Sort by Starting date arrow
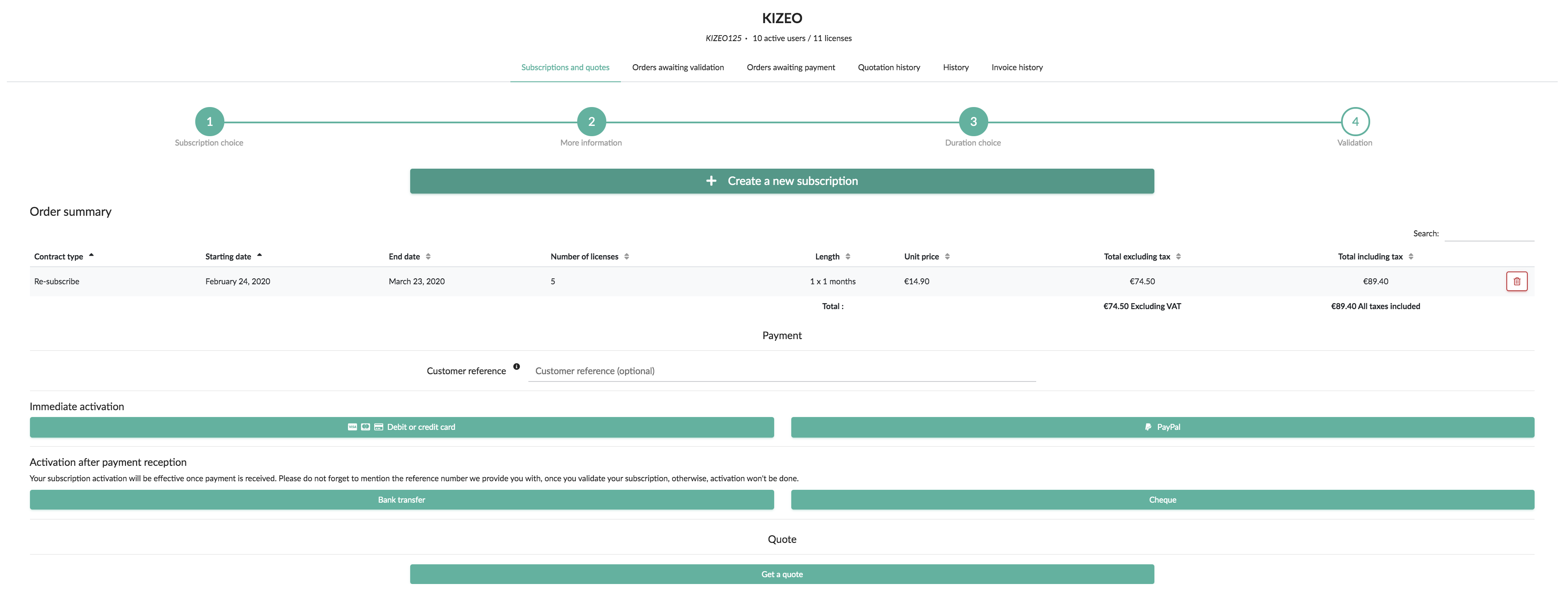 point(259,256)
